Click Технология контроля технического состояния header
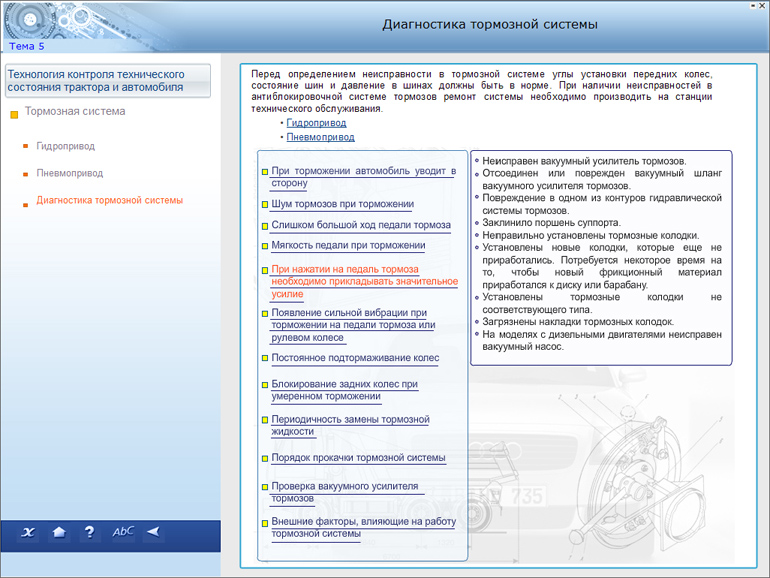Image resolution: width=770 pixels, height=578 pixels. (x=108, y=81)
